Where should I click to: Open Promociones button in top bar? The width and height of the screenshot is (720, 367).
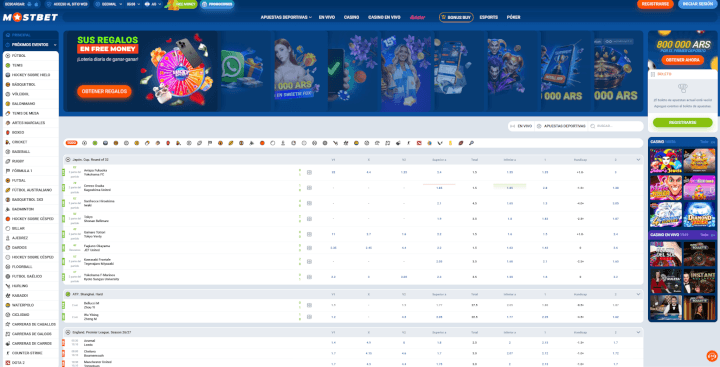217,4
